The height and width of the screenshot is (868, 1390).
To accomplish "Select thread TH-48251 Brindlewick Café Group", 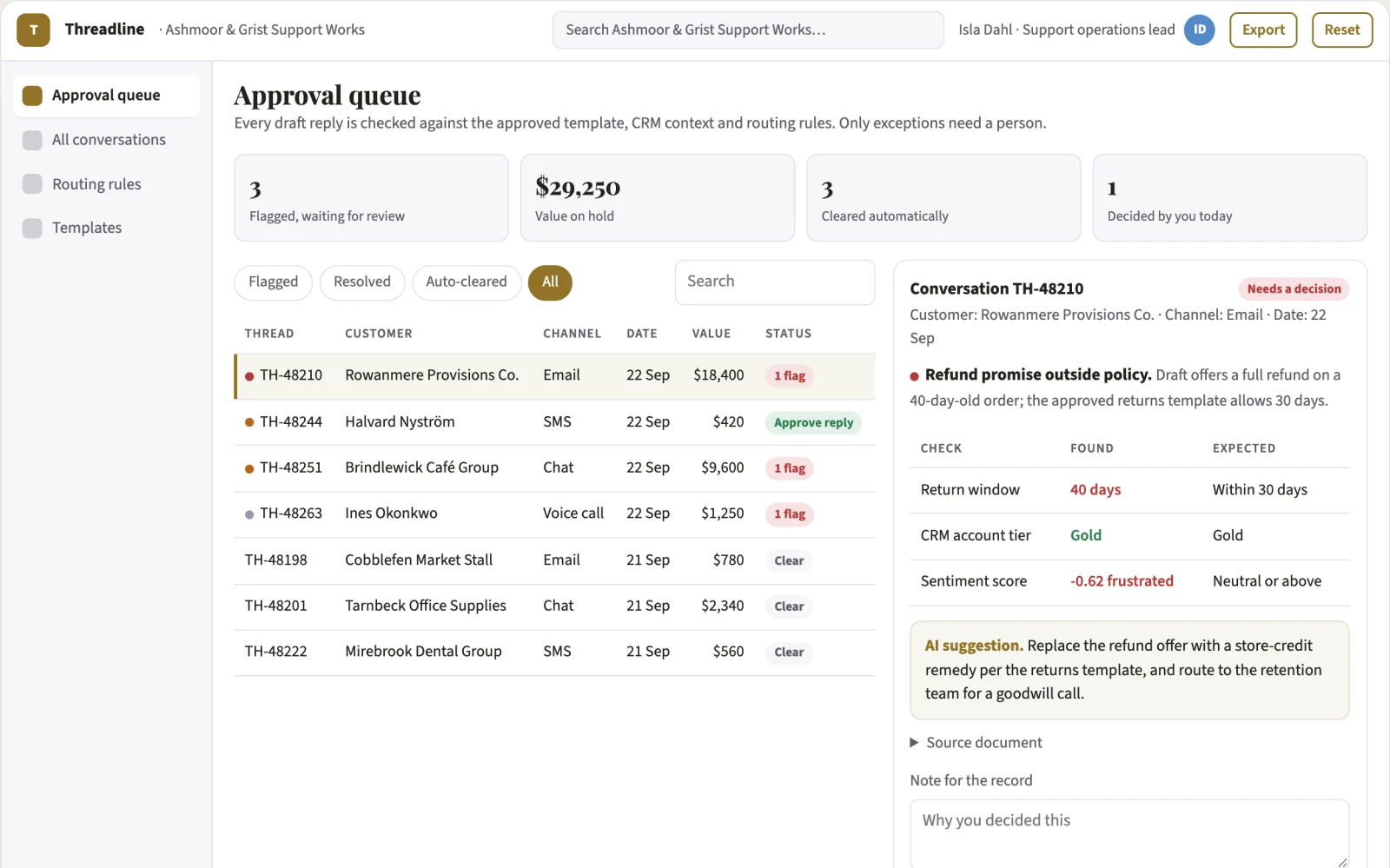I will [x=555, y=467].
